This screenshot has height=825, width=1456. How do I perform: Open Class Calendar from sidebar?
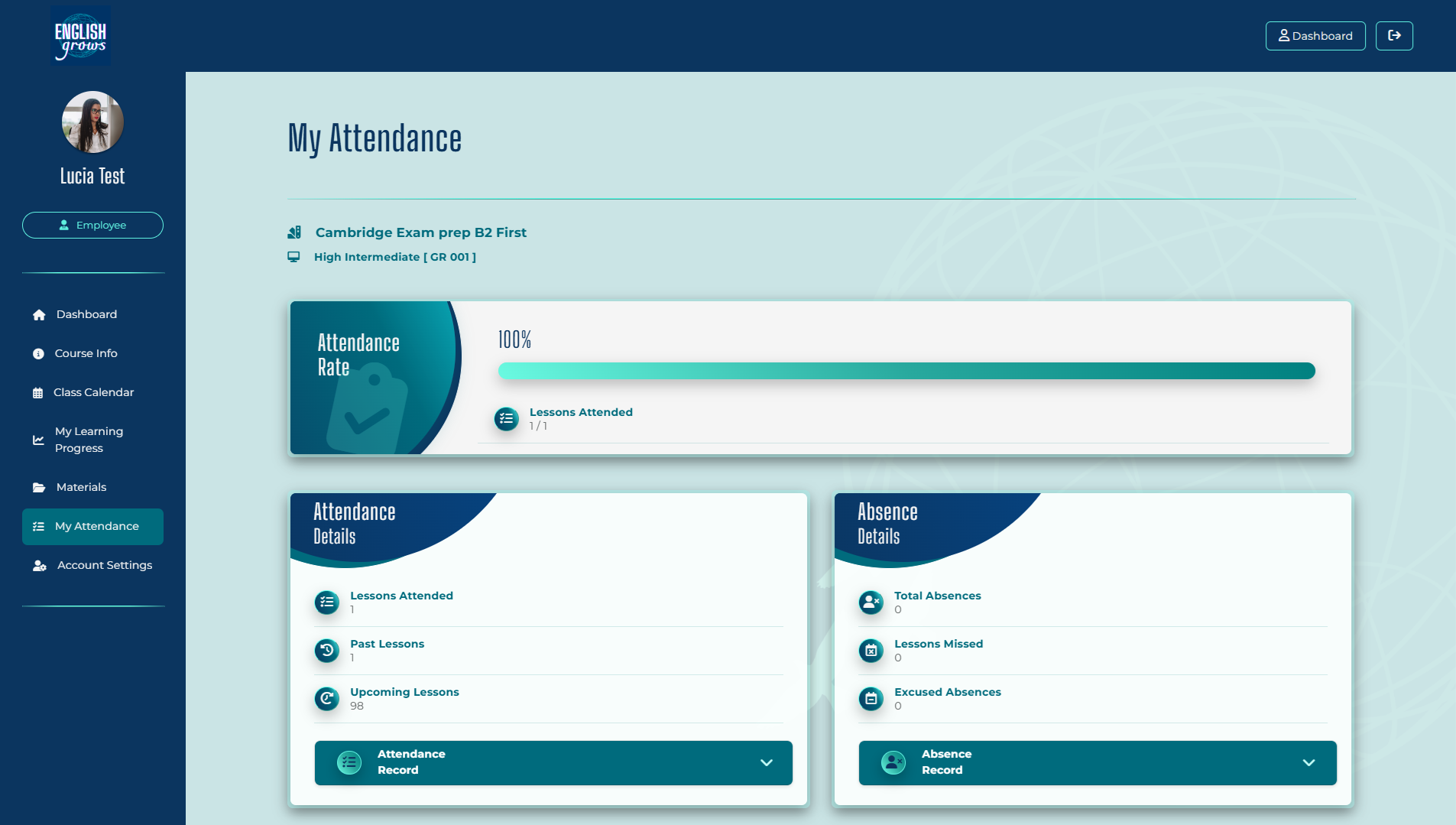92,392
